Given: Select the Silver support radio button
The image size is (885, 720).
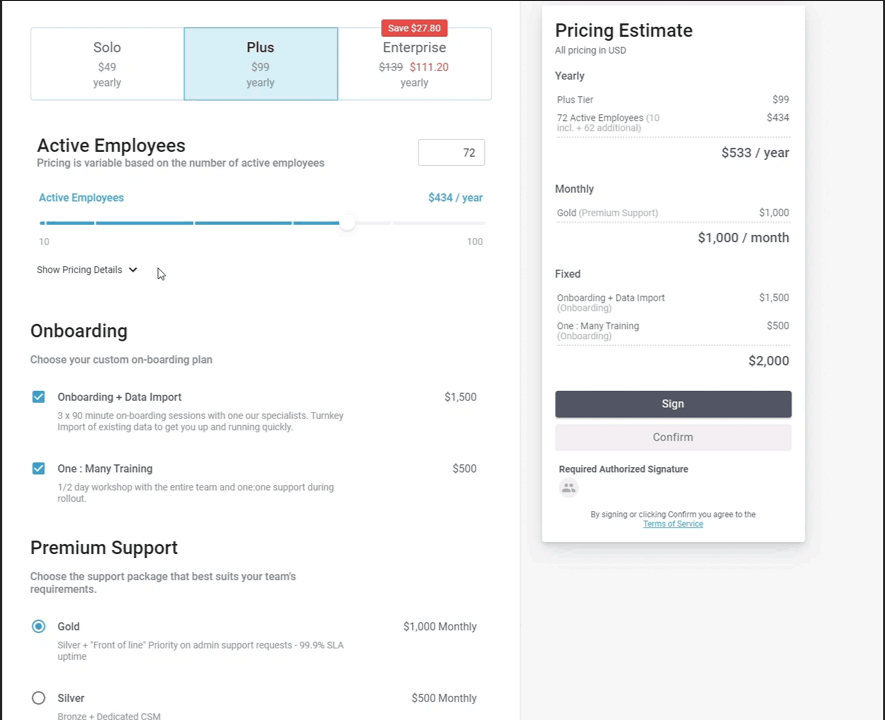Looking at the screenshot, I should tap(38, 697).
